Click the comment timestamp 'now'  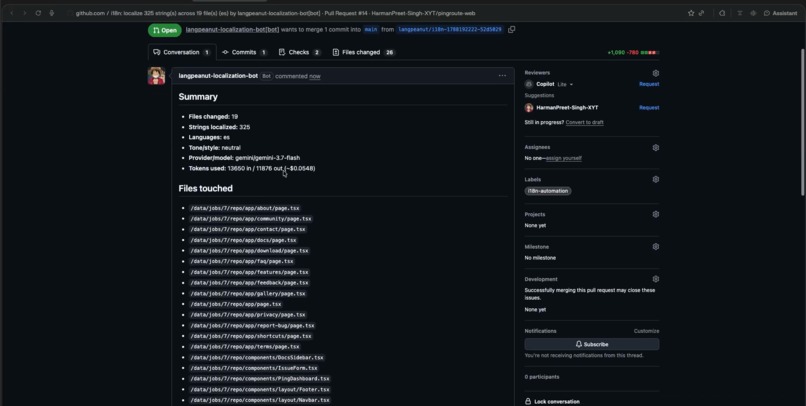pyautogui.click(x=315, y=76)
